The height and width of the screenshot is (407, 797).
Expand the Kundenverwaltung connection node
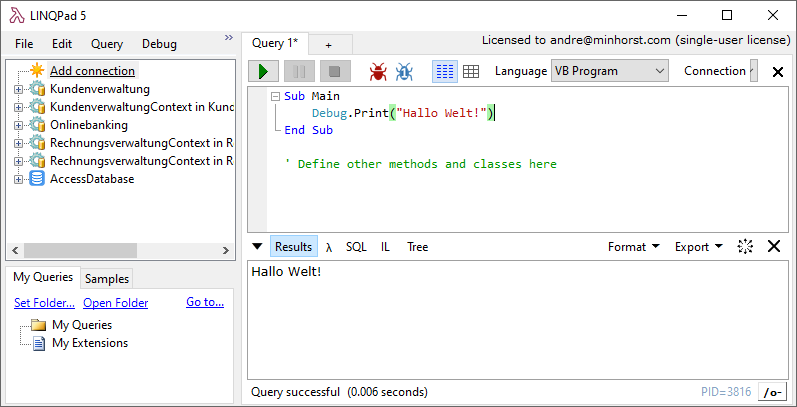pyautogui.click(x=19, y=90)
